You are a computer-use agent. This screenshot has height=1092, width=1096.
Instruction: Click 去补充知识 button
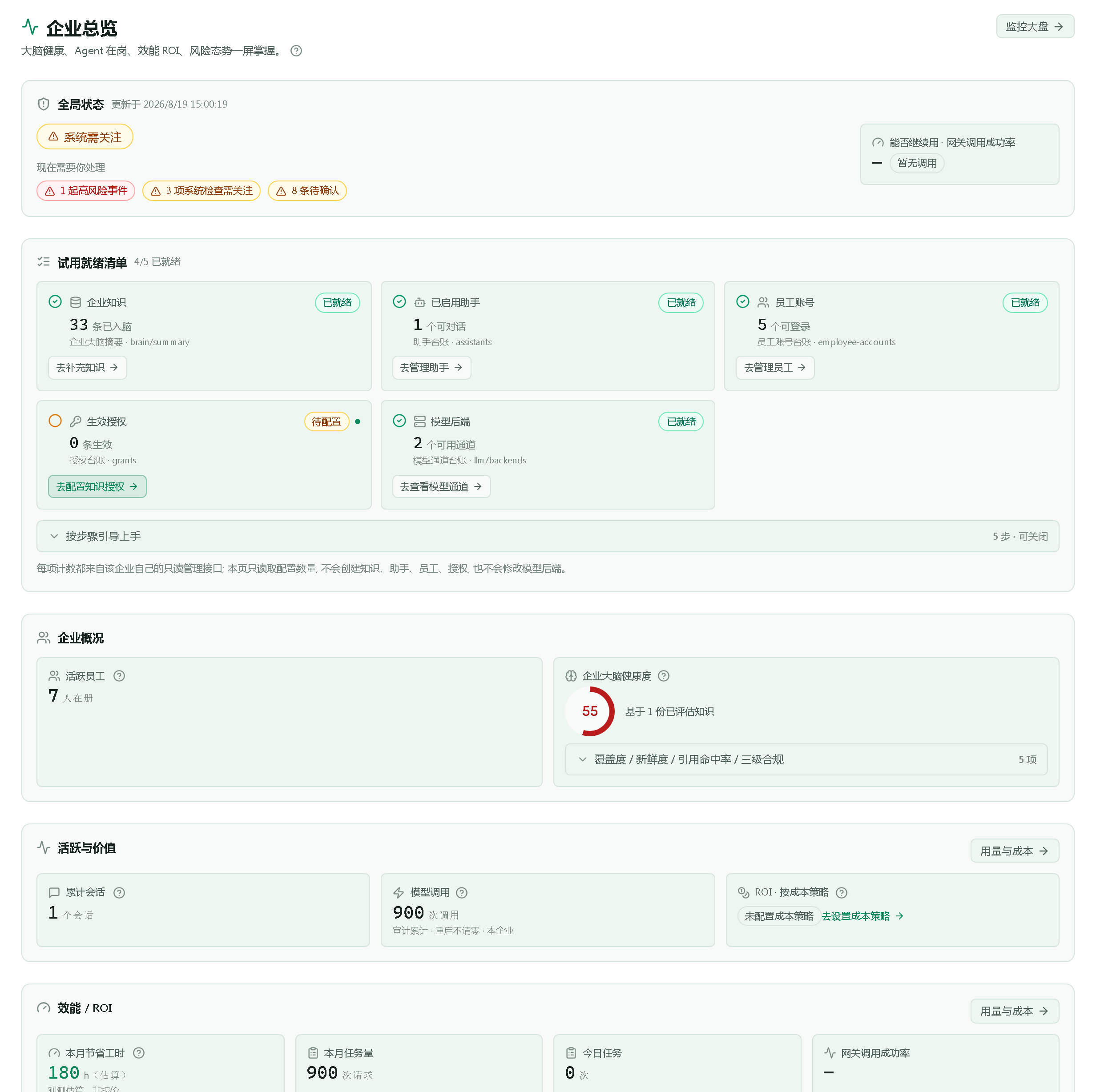click(87, 367)
